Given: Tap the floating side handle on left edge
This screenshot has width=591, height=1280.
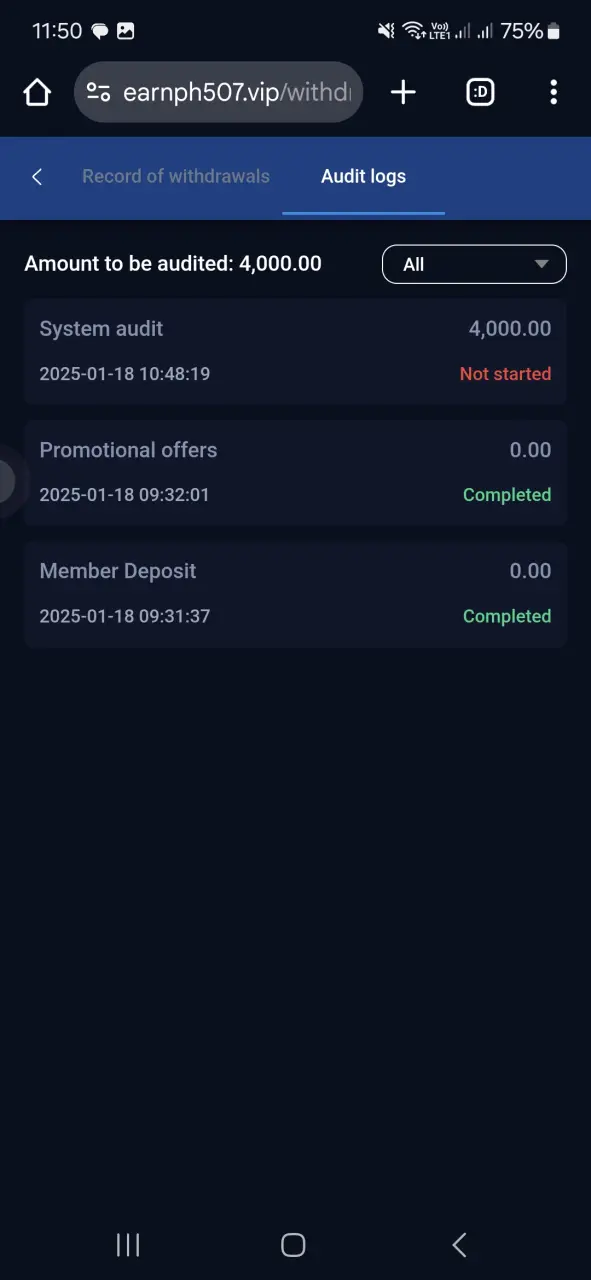Looking at the screenshot, I should (7, 482).
